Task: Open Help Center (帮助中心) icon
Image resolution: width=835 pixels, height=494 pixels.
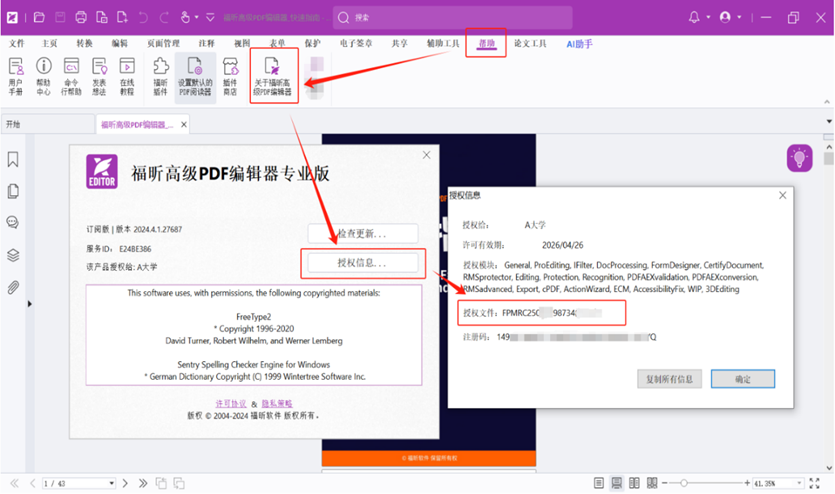Action: [43, 76]
